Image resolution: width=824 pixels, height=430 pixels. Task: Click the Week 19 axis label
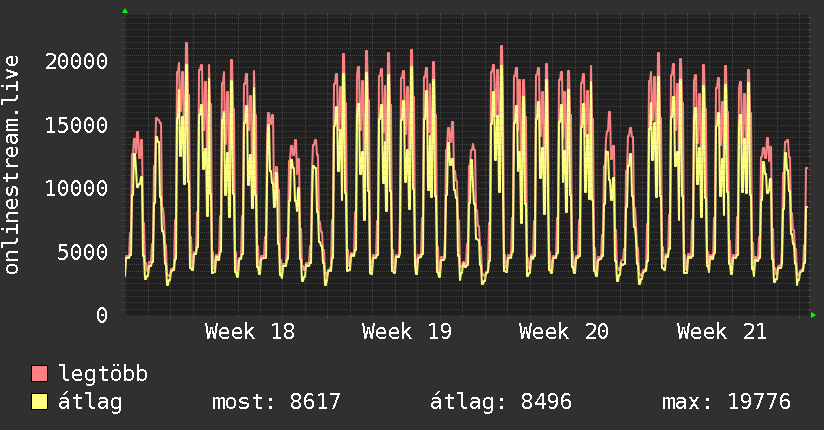pos(407,332)
